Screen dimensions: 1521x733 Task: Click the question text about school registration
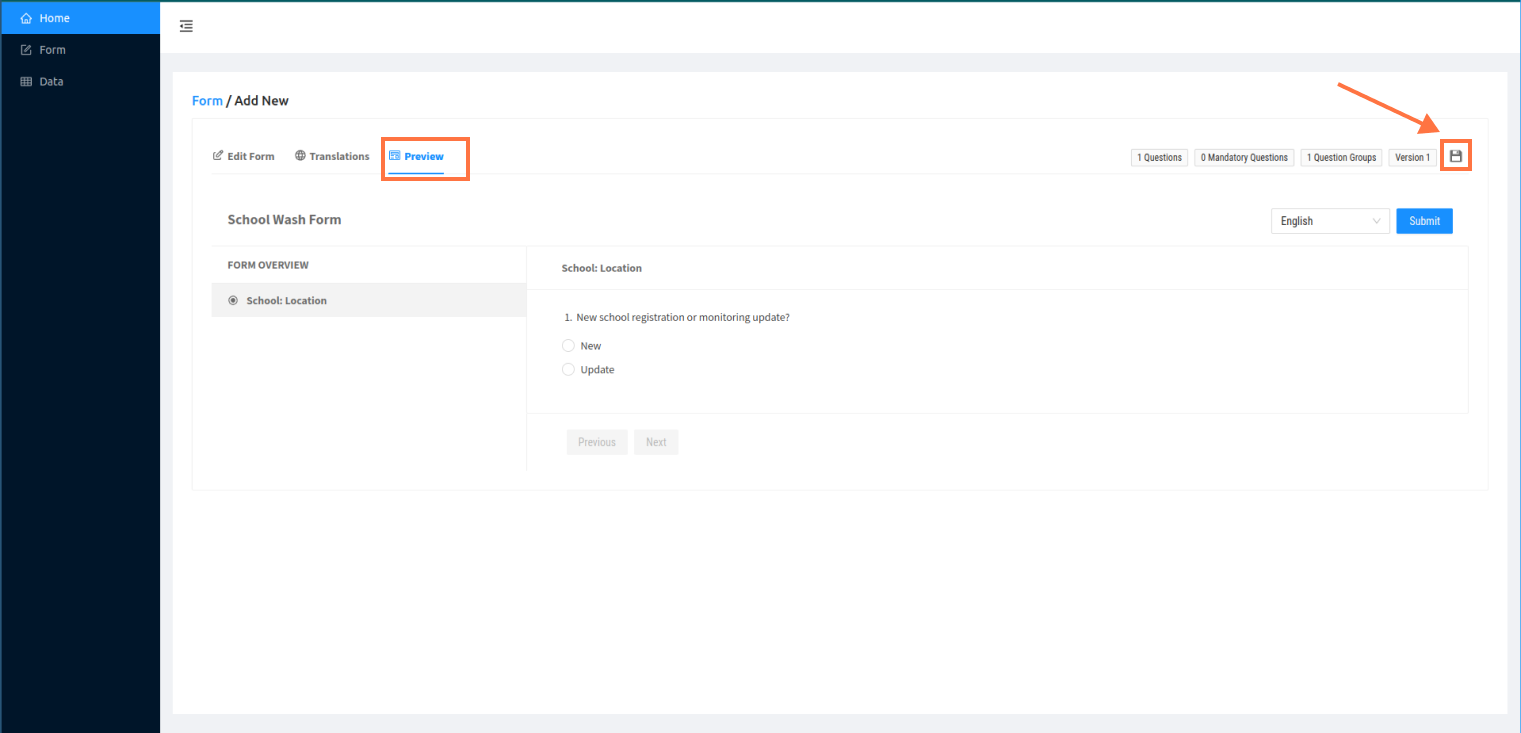click(683, 317)
